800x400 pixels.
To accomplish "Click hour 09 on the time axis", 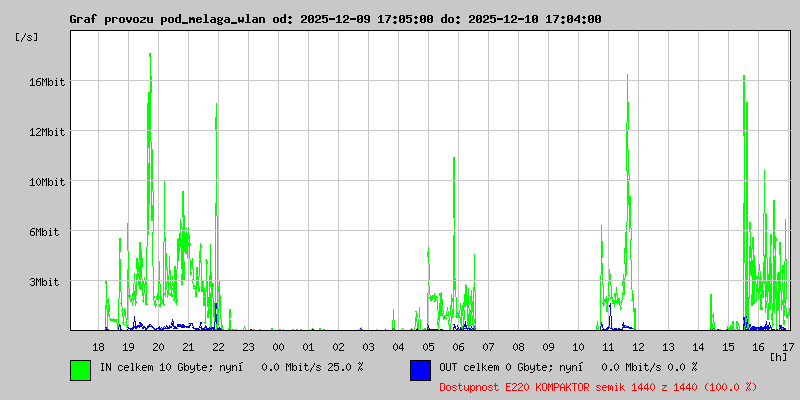I will point(548,346).
